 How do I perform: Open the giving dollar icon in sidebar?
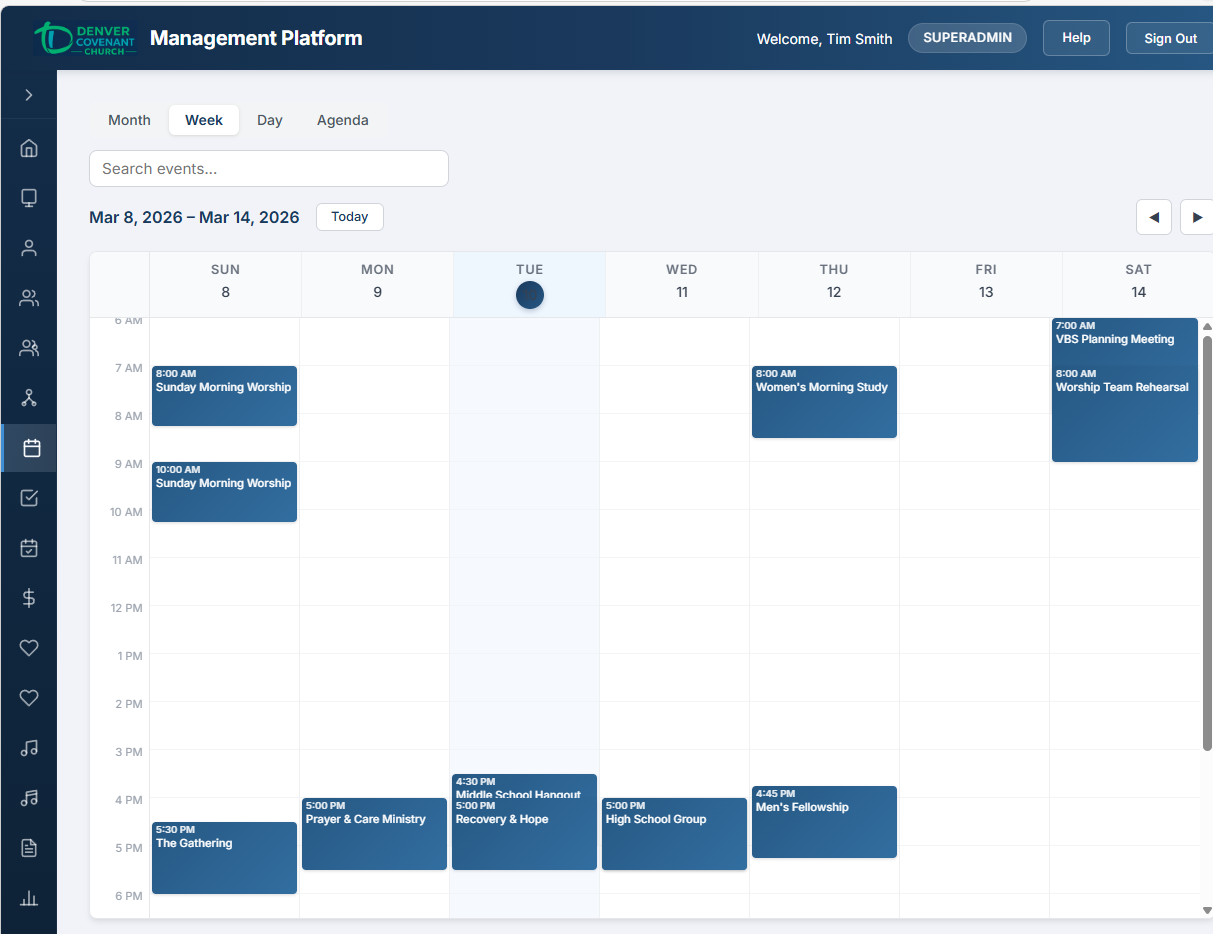pyautogui.click(x=29, y=598)
